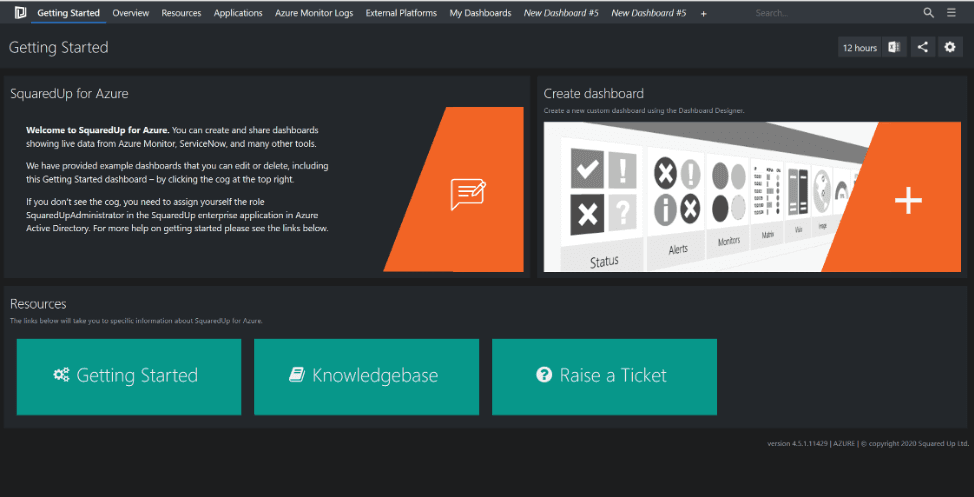
Task: Switch to the Overview tab
Action: (130, 13)
